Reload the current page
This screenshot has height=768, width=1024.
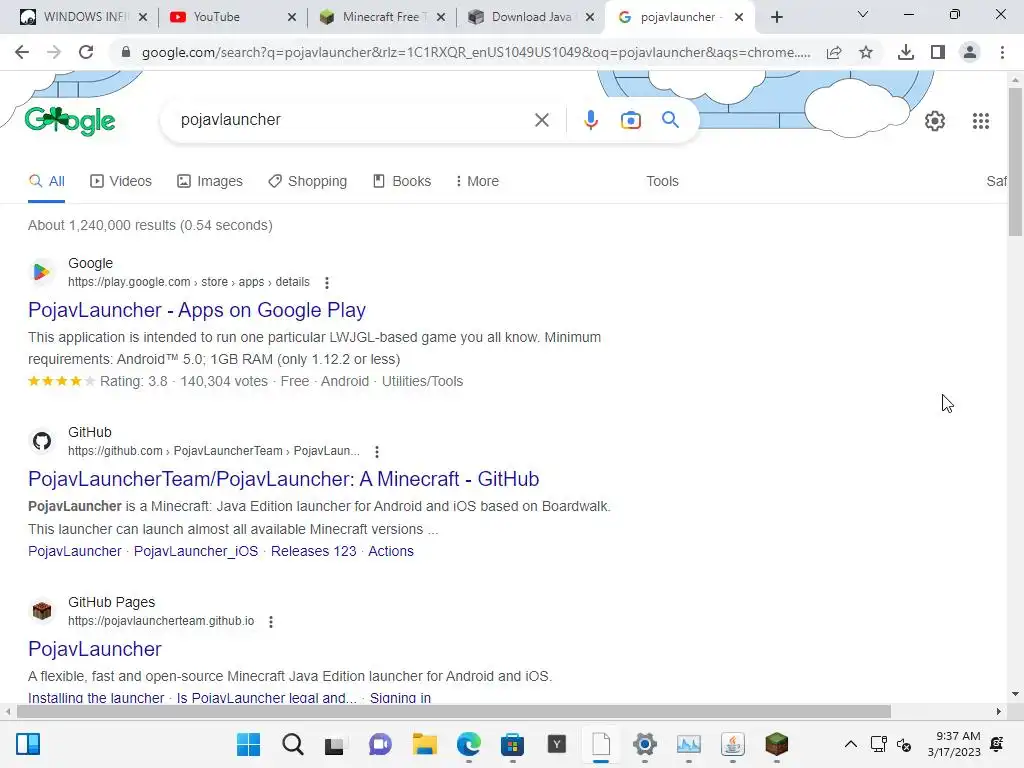pos(86,52)
